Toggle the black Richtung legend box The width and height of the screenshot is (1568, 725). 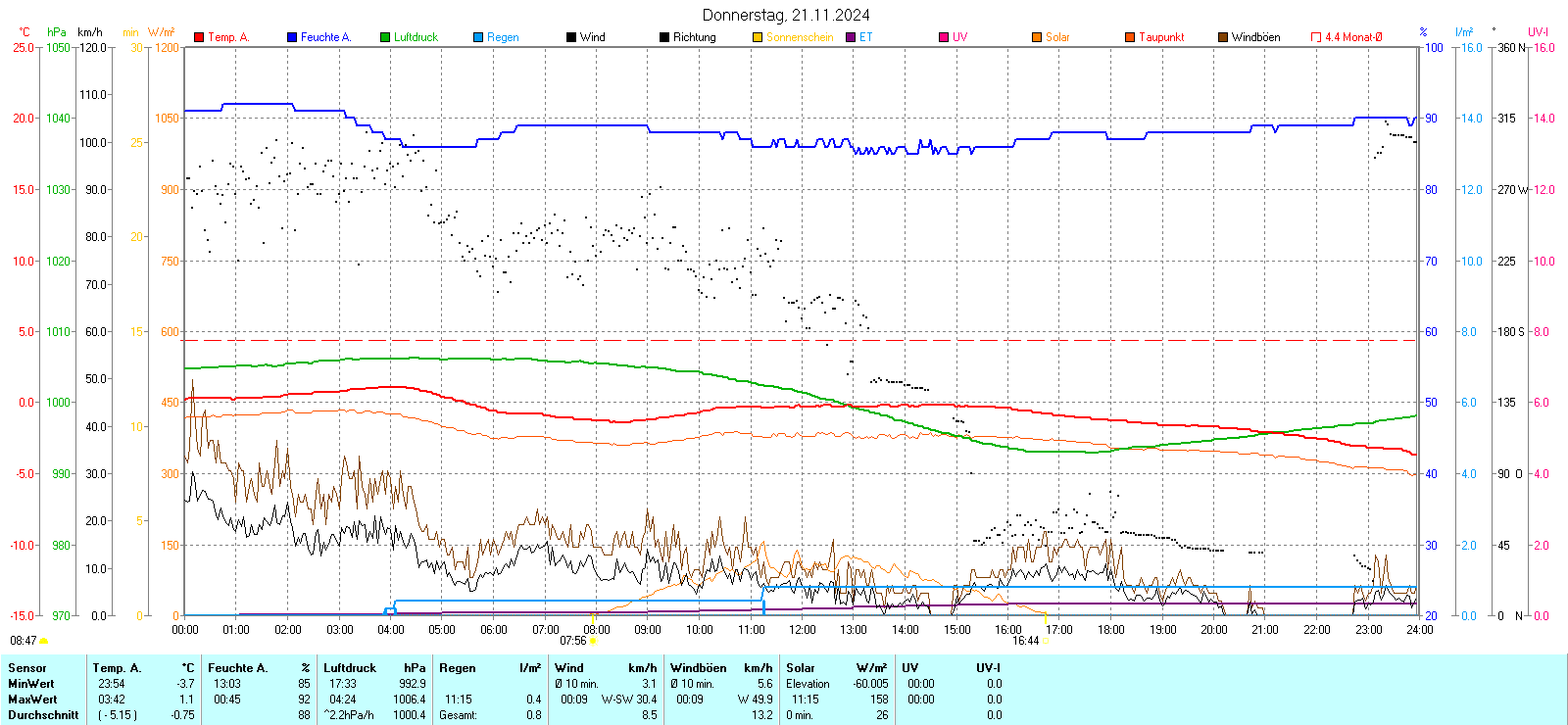click(664, 37)
